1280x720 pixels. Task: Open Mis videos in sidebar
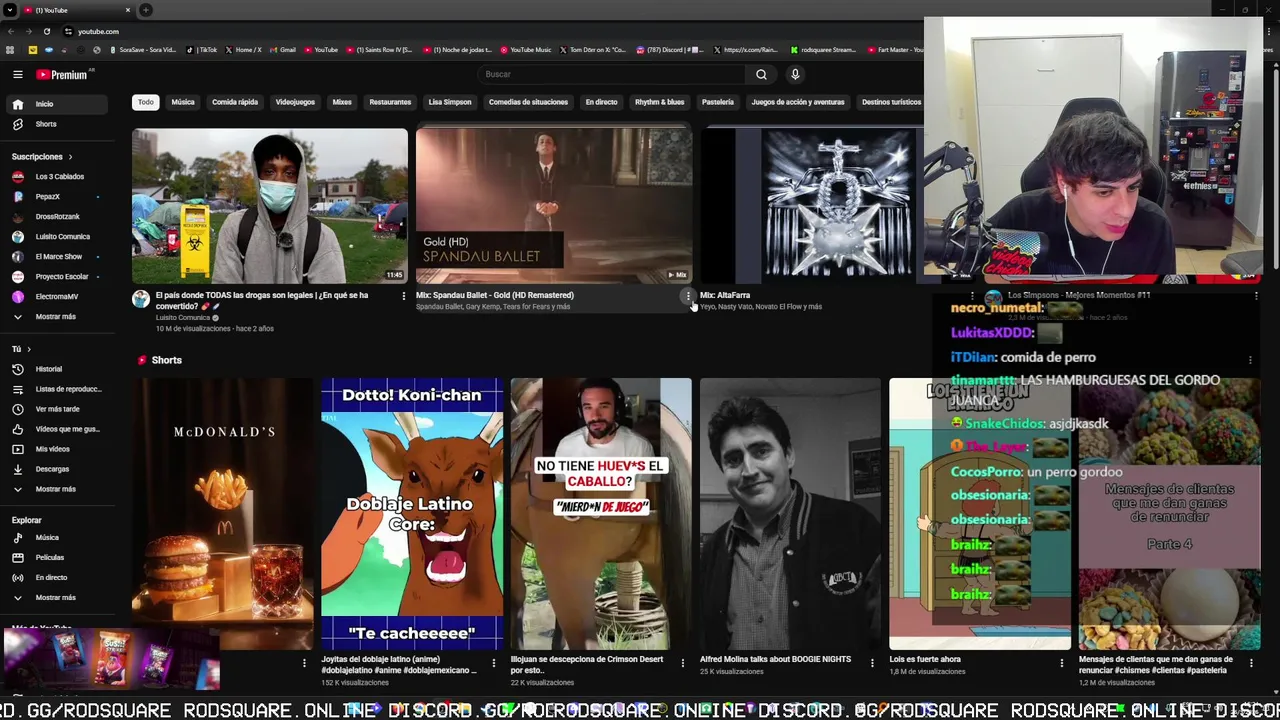pos(55,449)
